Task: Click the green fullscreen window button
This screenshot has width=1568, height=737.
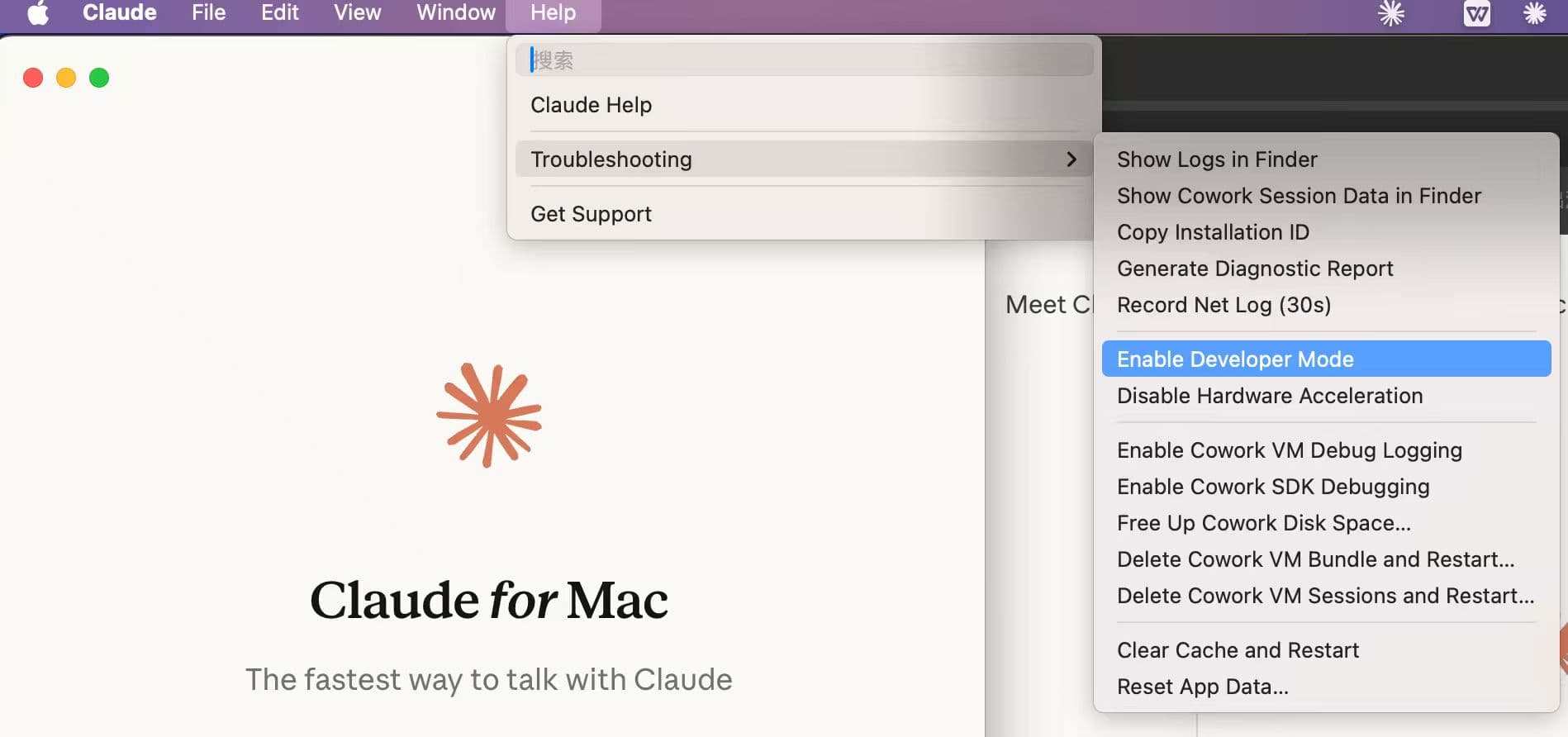Action: click(x=99, y=78)
